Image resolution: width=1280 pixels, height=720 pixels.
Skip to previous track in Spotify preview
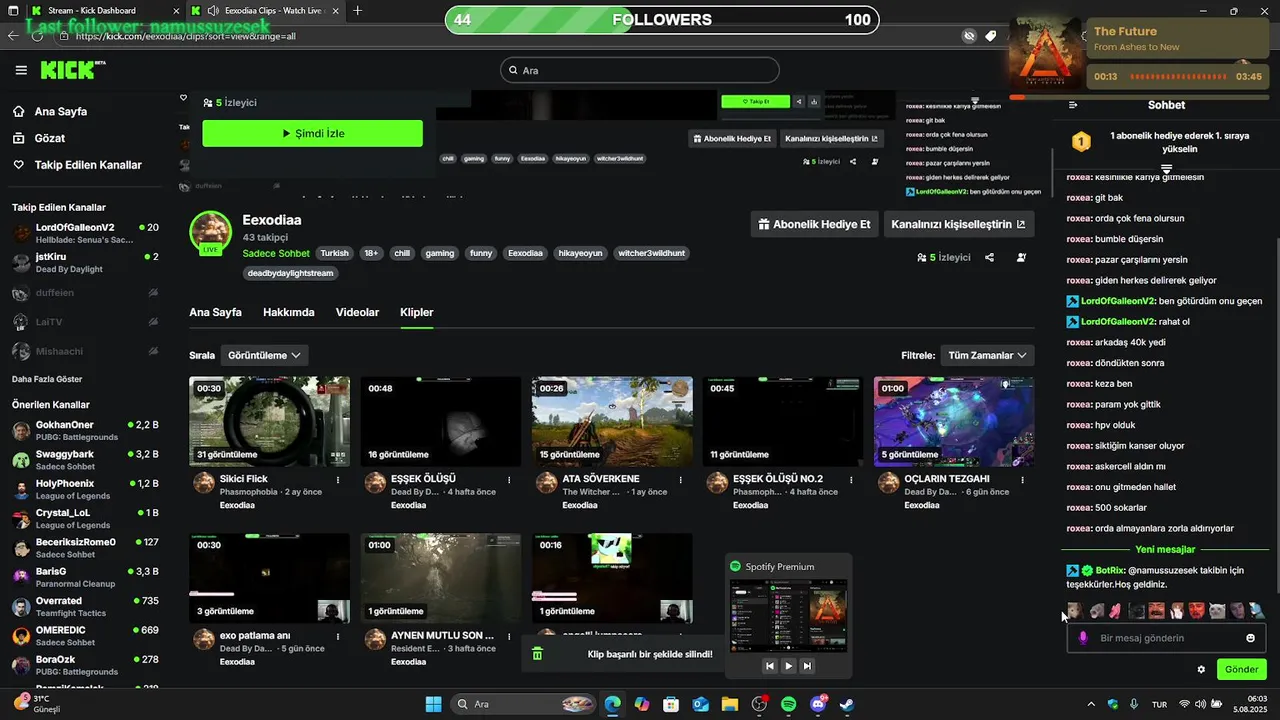coord(769,666)
